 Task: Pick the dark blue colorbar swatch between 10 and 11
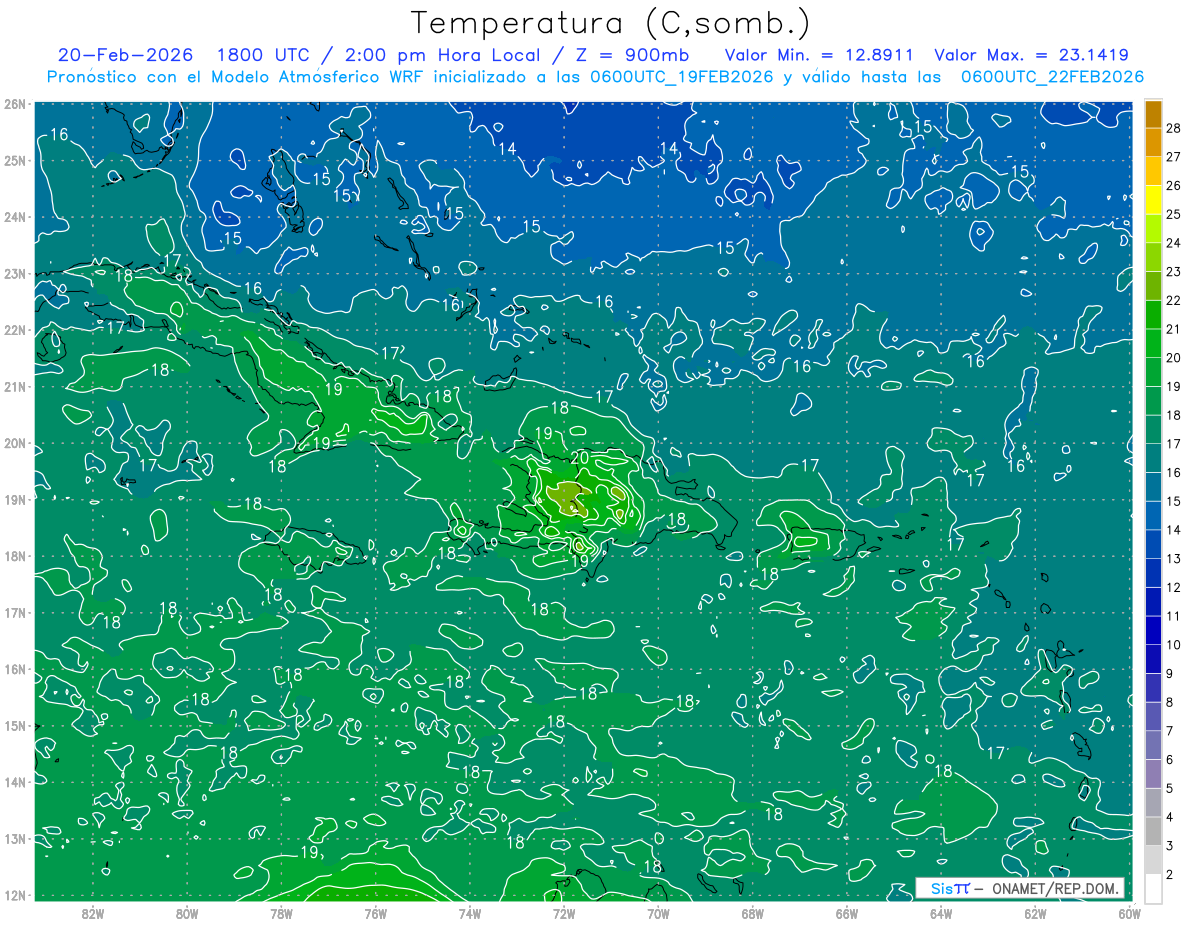pyautogui.click(x=1153, y=631)
